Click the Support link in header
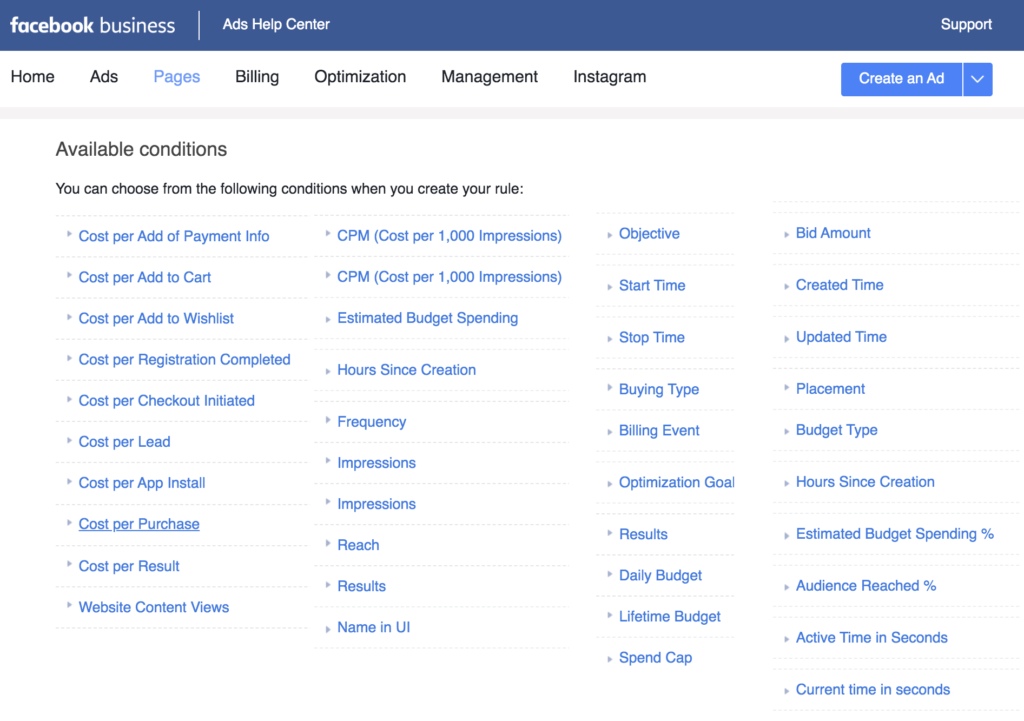This screenshot has width=1024, height=721. tap(966, 25)
